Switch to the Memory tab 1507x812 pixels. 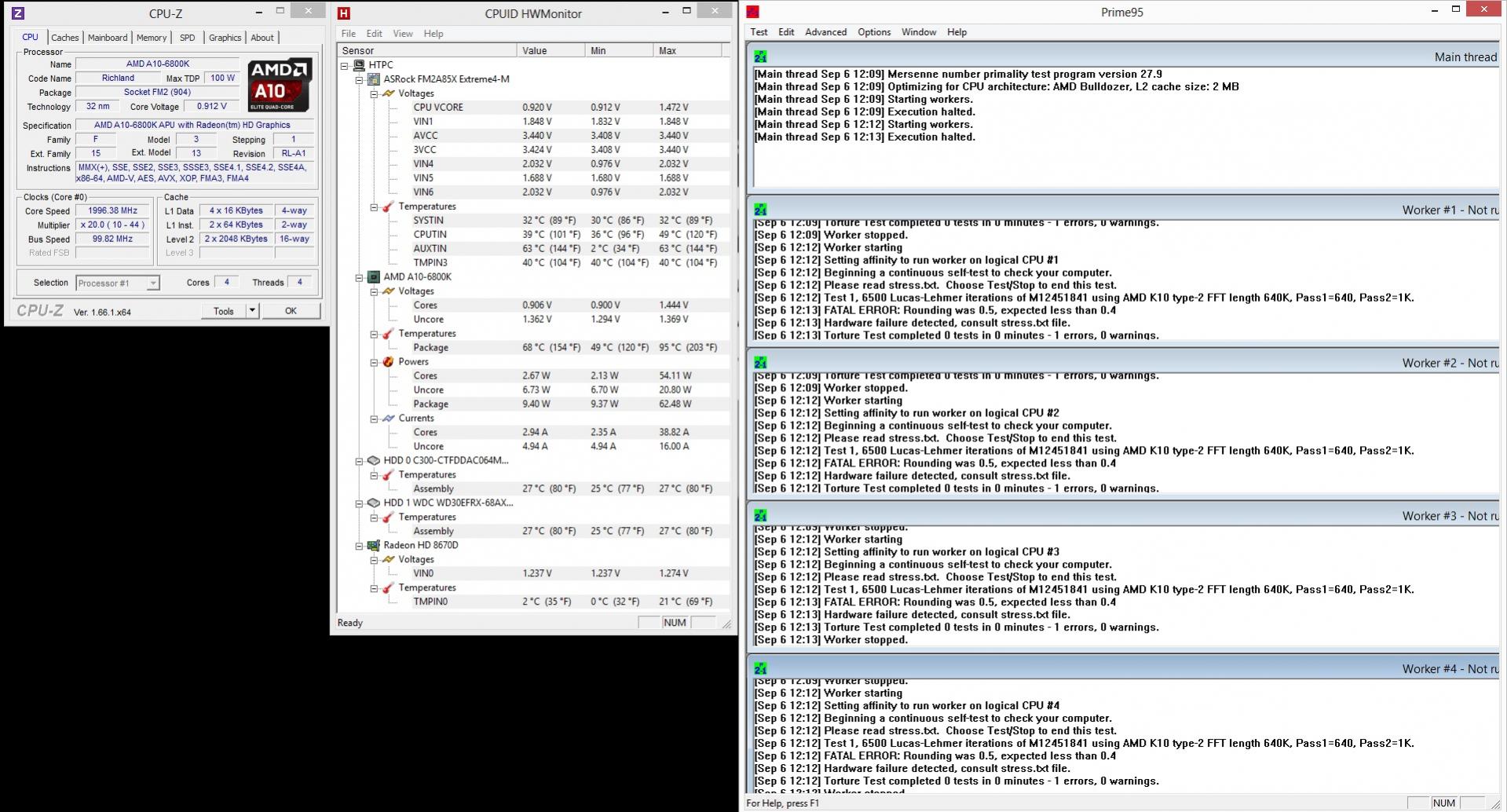click(152, 38)
